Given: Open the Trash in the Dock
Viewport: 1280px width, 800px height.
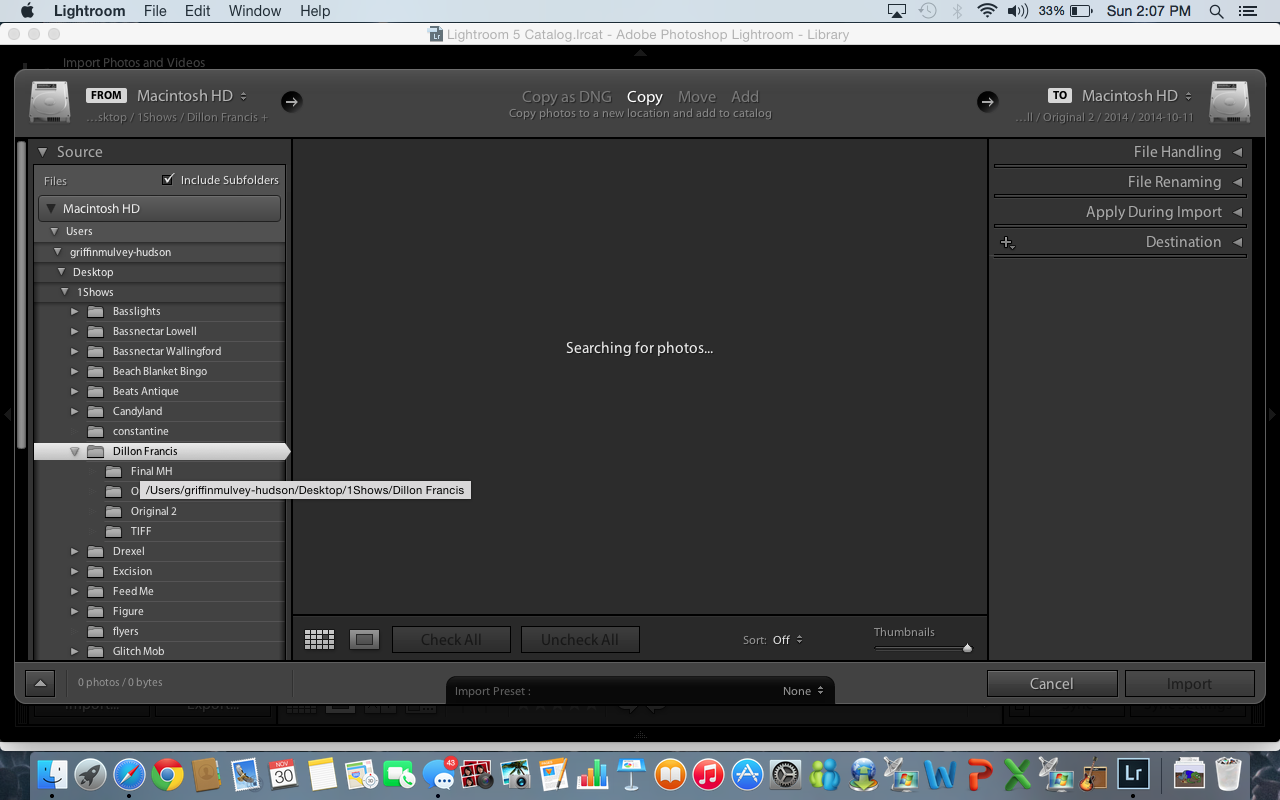Looking at the screenshot, I should point(1228,774).
